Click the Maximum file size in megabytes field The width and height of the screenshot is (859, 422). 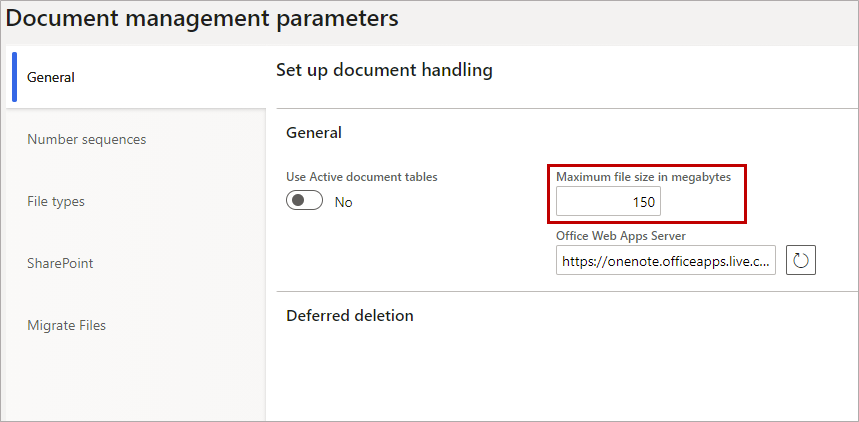coord(609,202)
